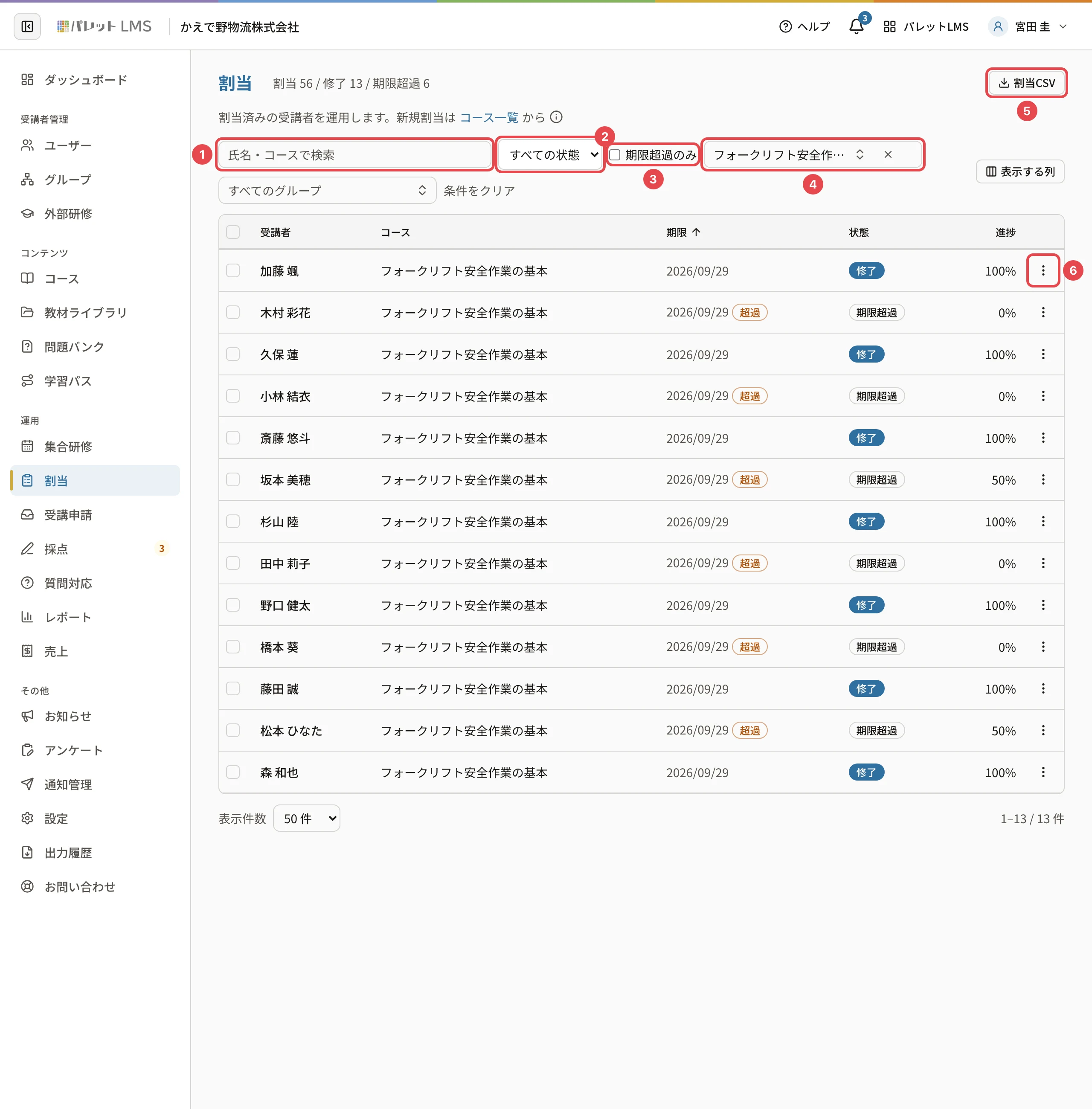1092x1109 pixels.
Task: Go to ダッシュボード in the sidebar
Action: pos(95,80)
